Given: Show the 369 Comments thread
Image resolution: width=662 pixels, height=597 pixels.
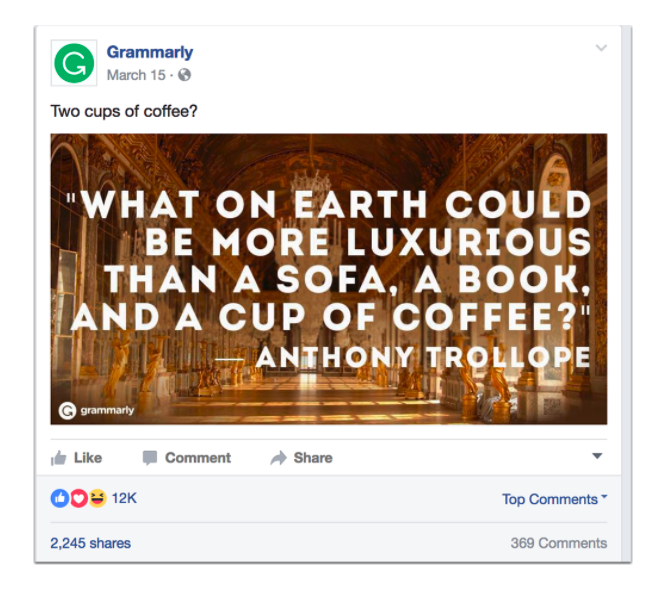Looking at the screenshot, I should tap(558, 543).
